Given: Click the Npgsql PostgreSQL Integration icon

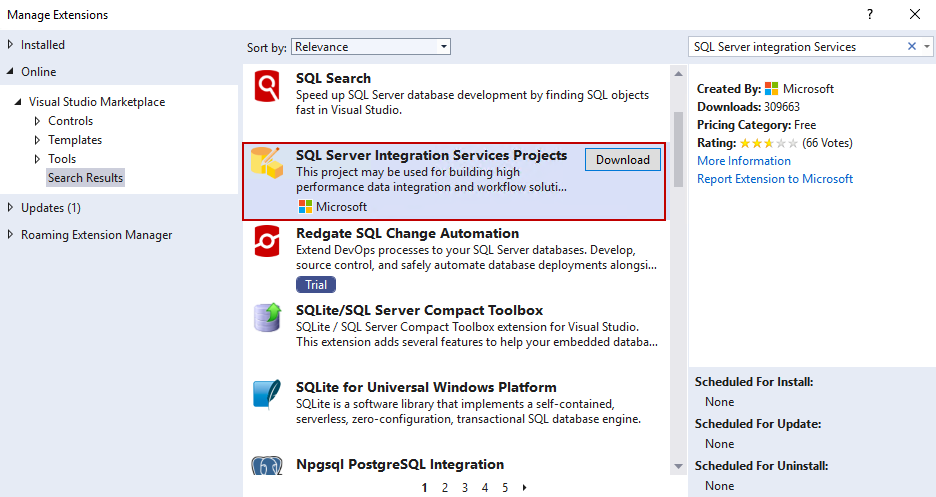Looking at the screenshot, I should click(x=267, y=467).
